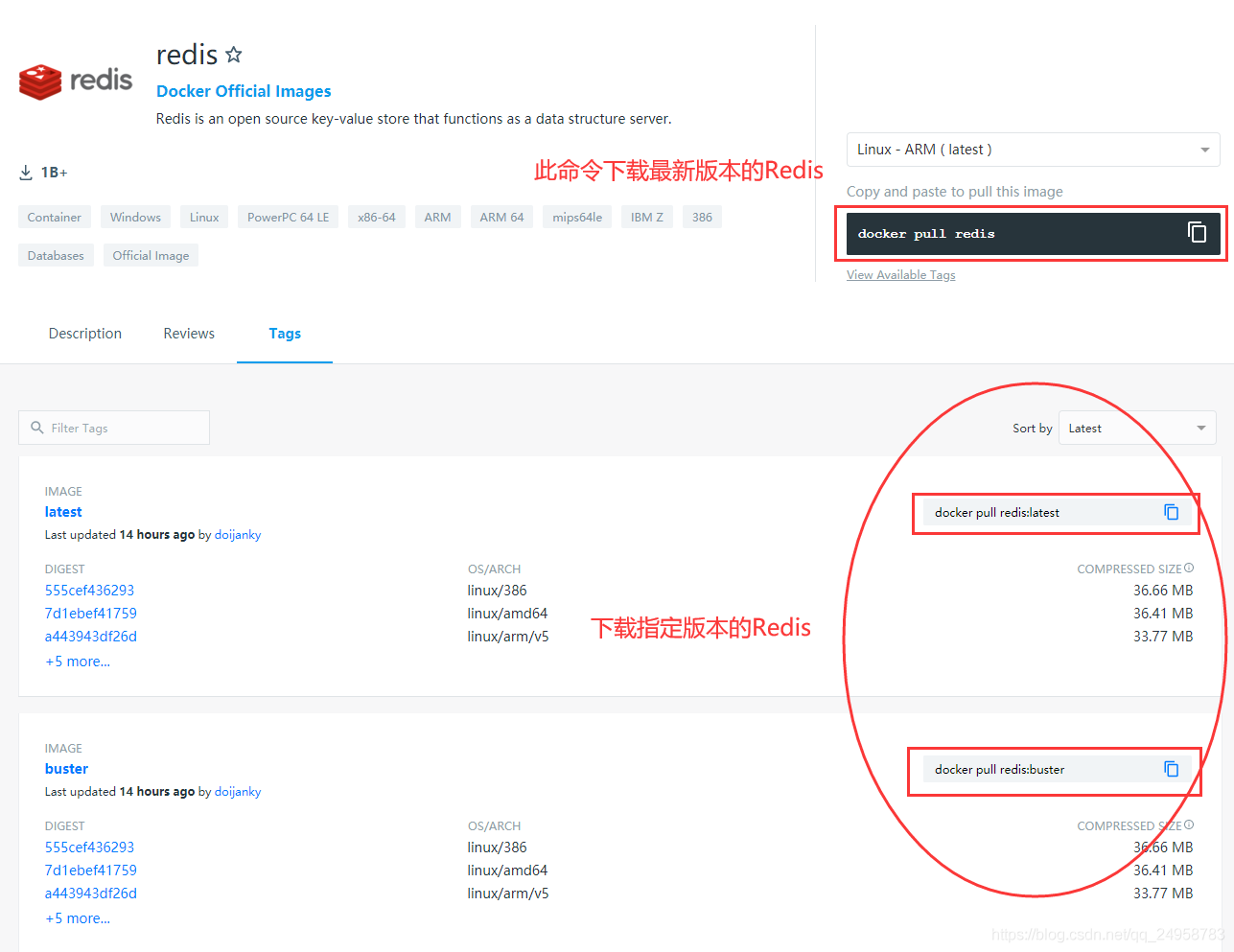Click the ARM 64 architecture tag
Image resolution: width=1234 pixels, height=952 pixels.
(501, 217)
